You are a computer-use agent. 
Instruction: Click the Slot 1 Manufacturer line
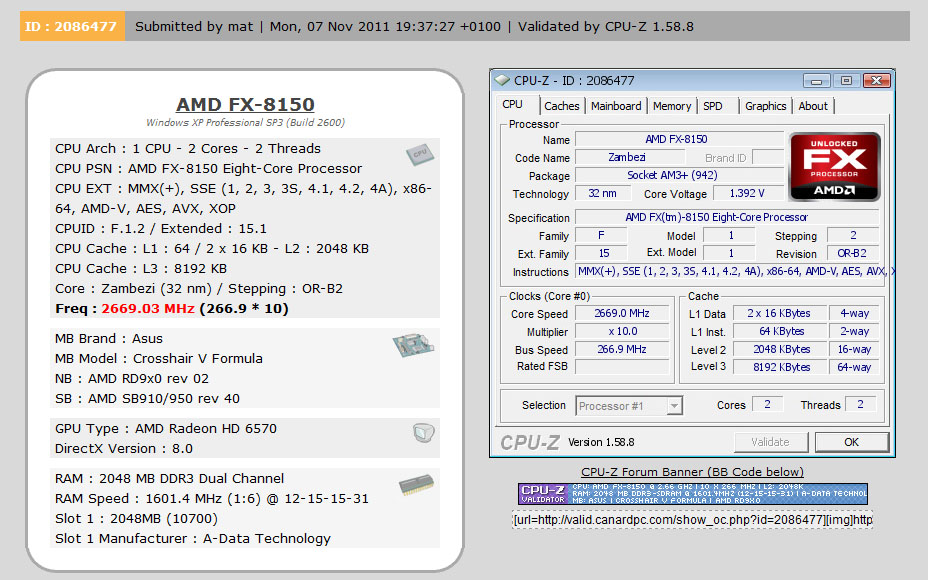[x=193, y=539]
